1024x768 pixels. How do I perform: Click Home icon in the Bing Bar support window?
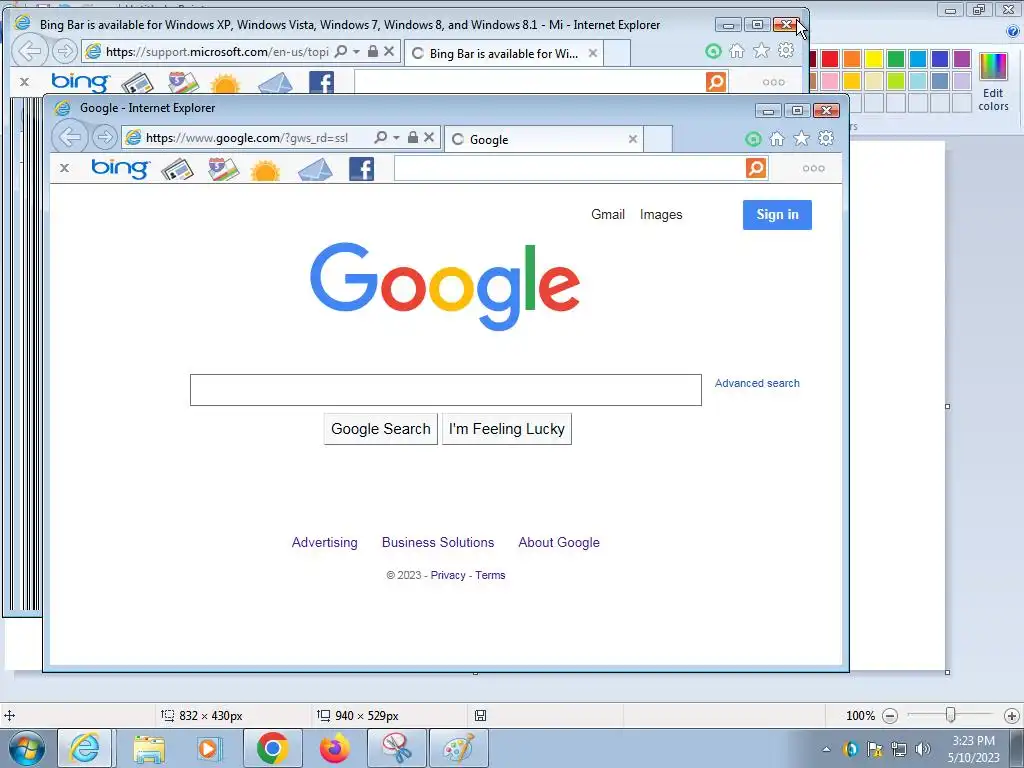737,51
